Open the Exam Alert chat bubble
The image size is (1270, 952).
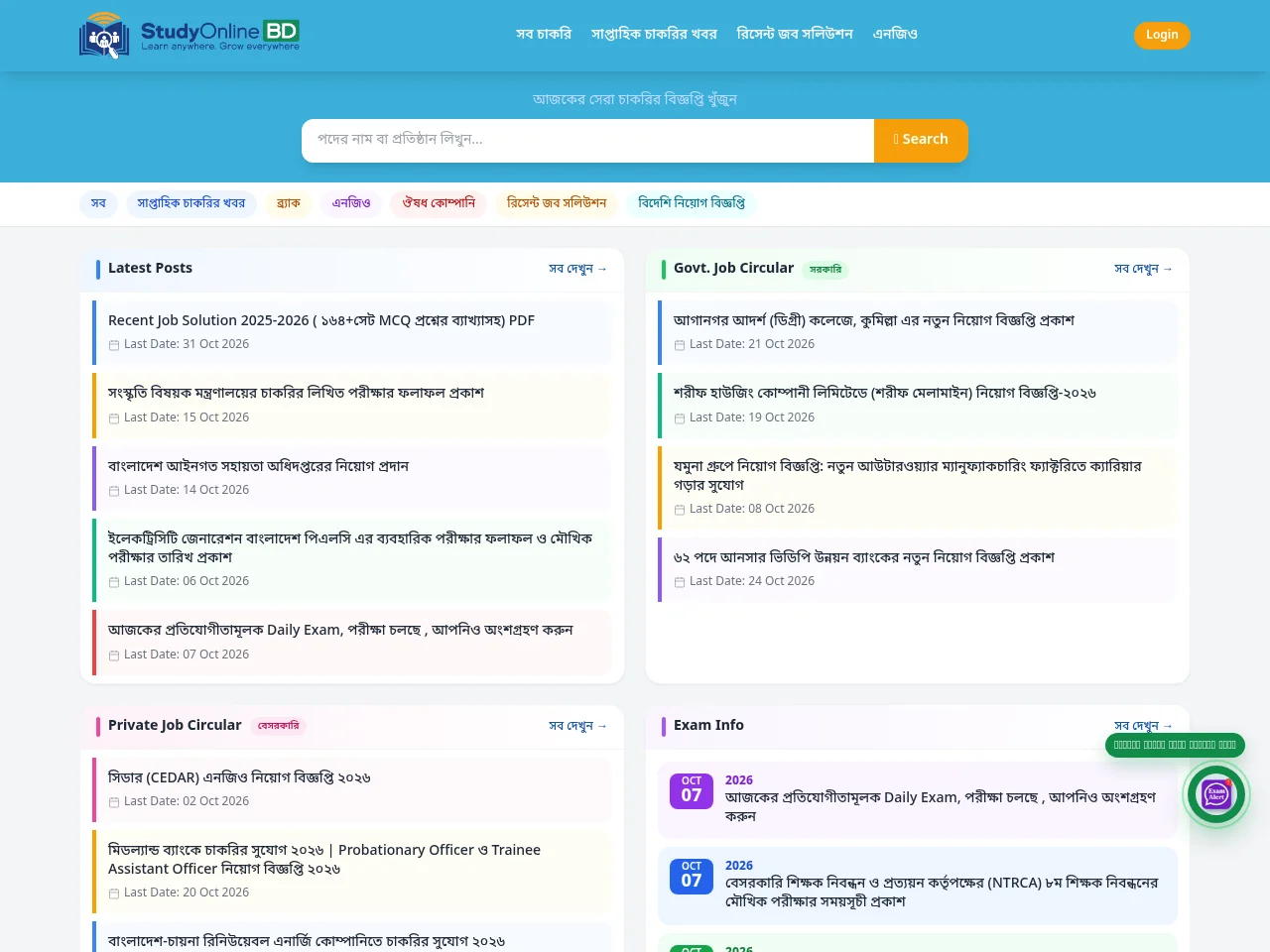coord(1216,794)
